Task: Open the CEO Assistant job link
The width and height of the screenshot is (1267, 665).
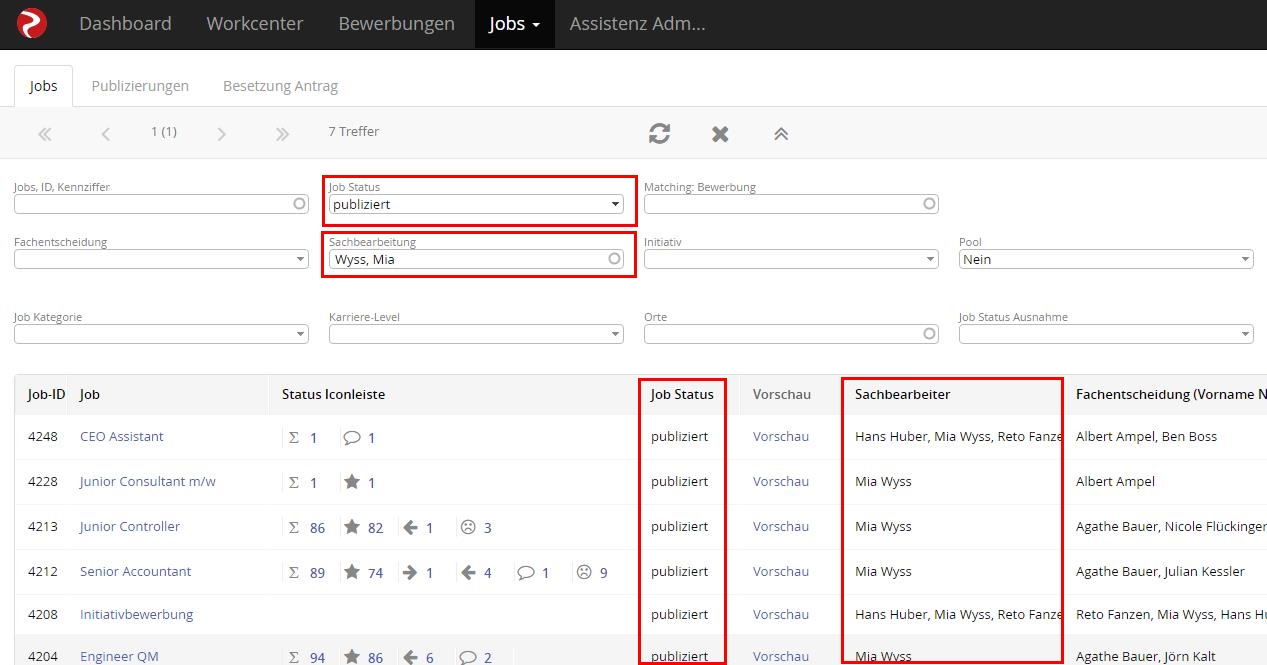Action: pos(122,436)
